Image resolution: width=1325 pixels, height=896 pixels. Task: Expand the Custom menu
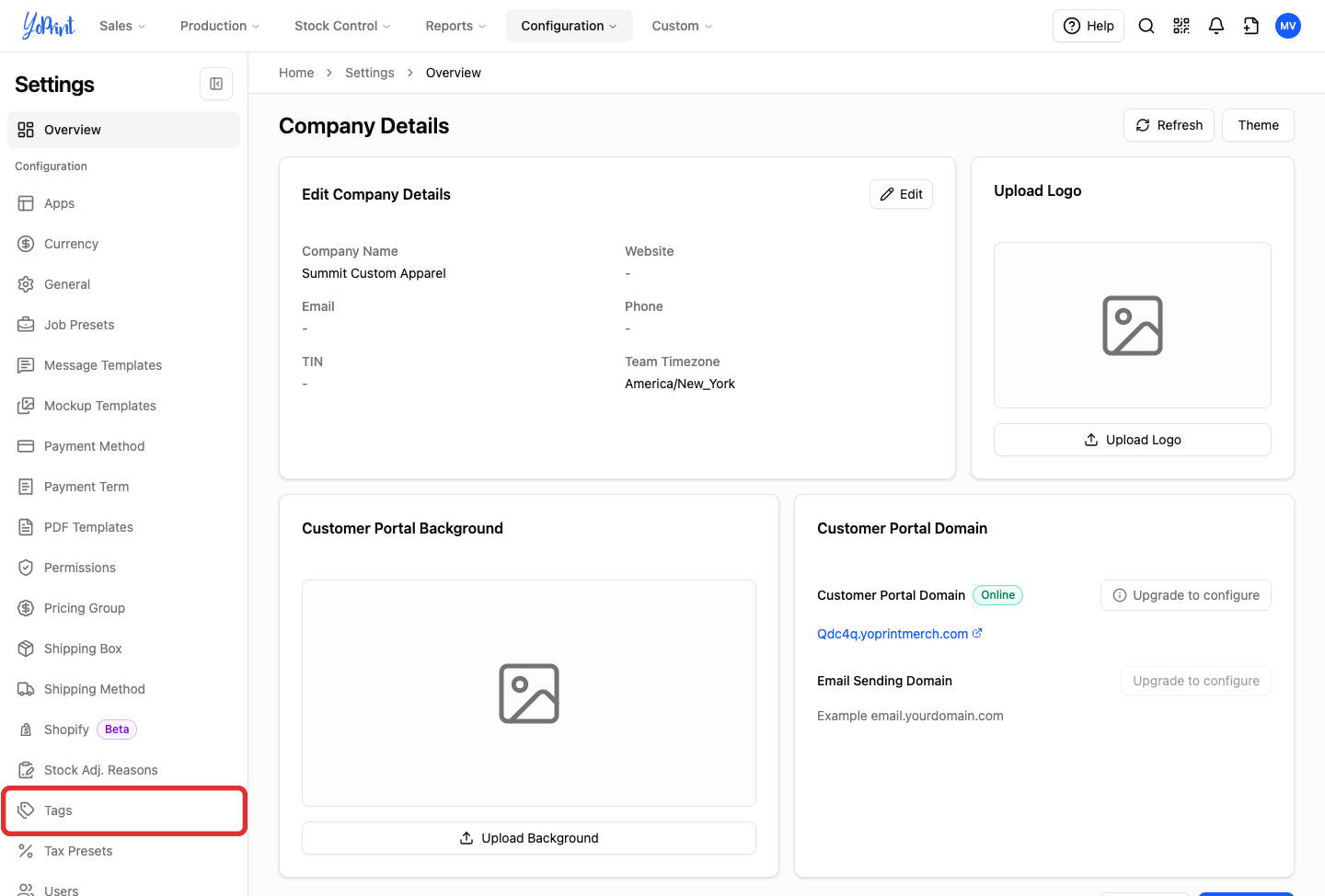tap(682, 26)
